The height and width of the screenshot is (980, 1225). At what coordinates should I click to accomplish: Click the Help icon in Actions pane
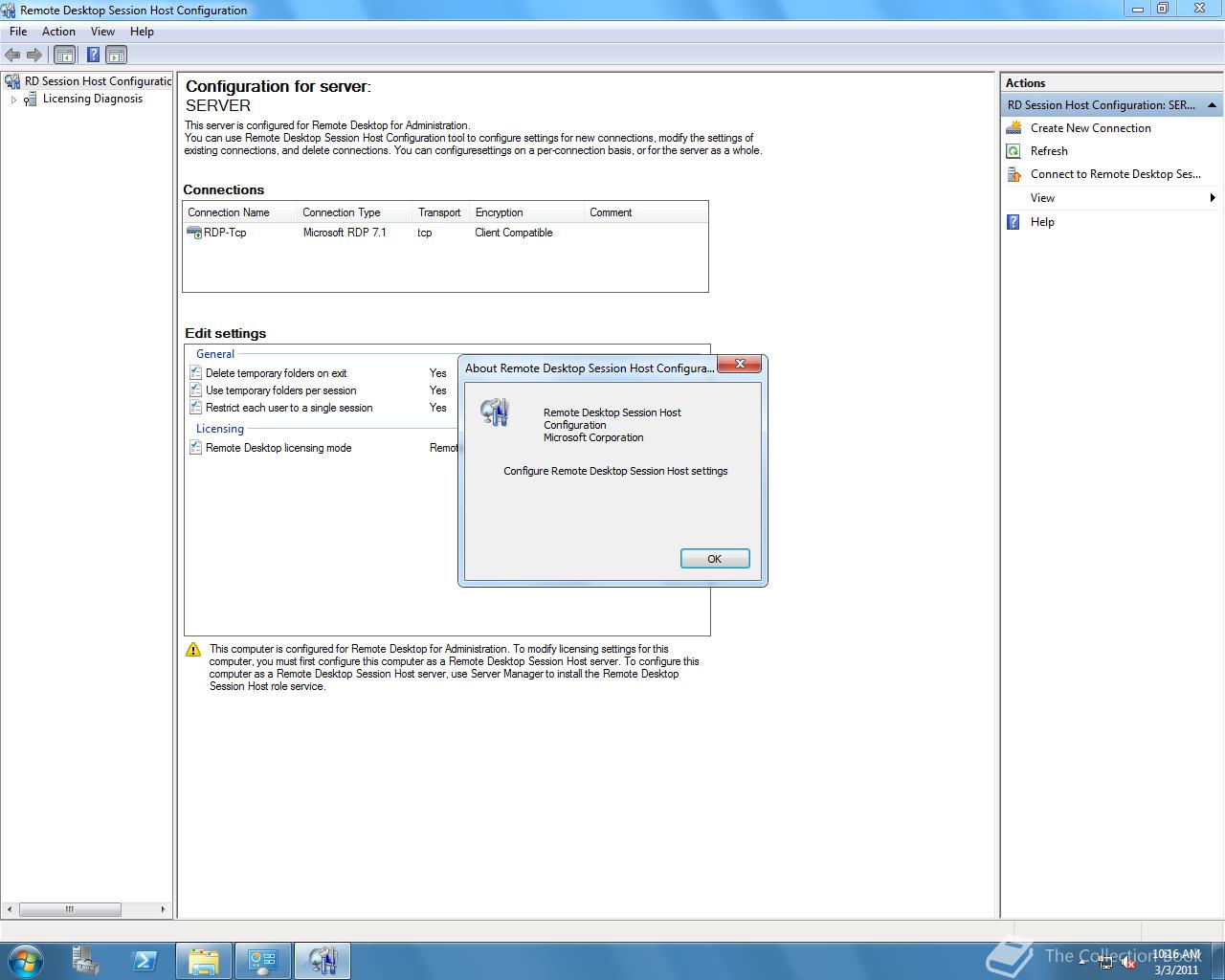click(x=1013, y=222)
